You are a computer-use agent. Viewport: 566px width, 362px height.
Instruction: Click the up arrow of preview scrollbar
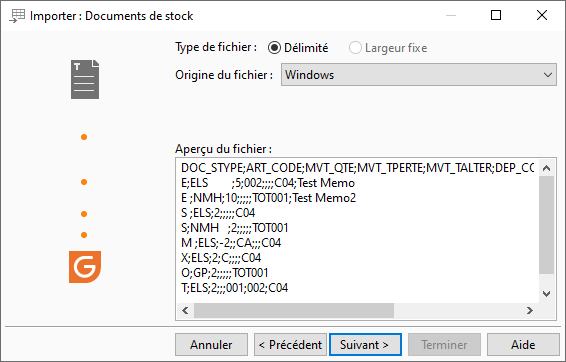pos(547,168)
